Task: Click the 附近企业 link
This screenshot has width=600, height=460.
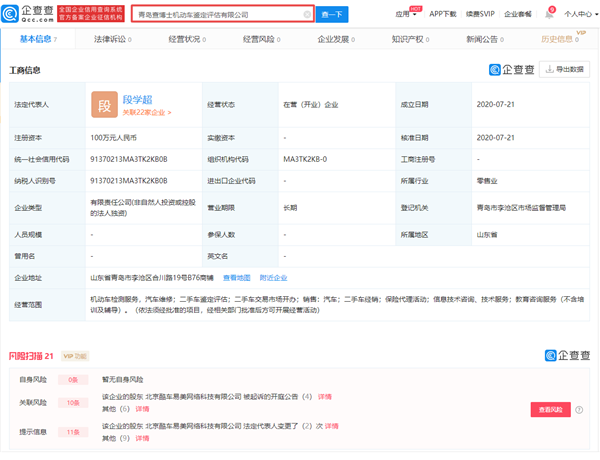Action: [273, 278]
